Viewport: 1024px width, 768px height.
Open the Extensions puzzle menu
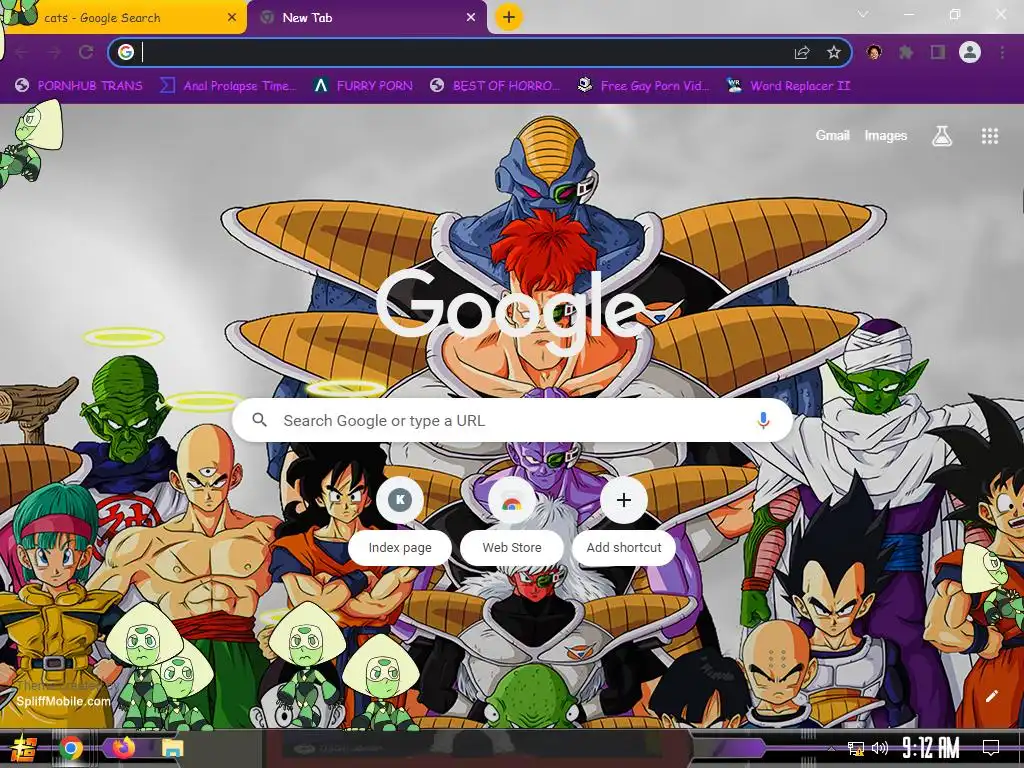coord(906,52)
